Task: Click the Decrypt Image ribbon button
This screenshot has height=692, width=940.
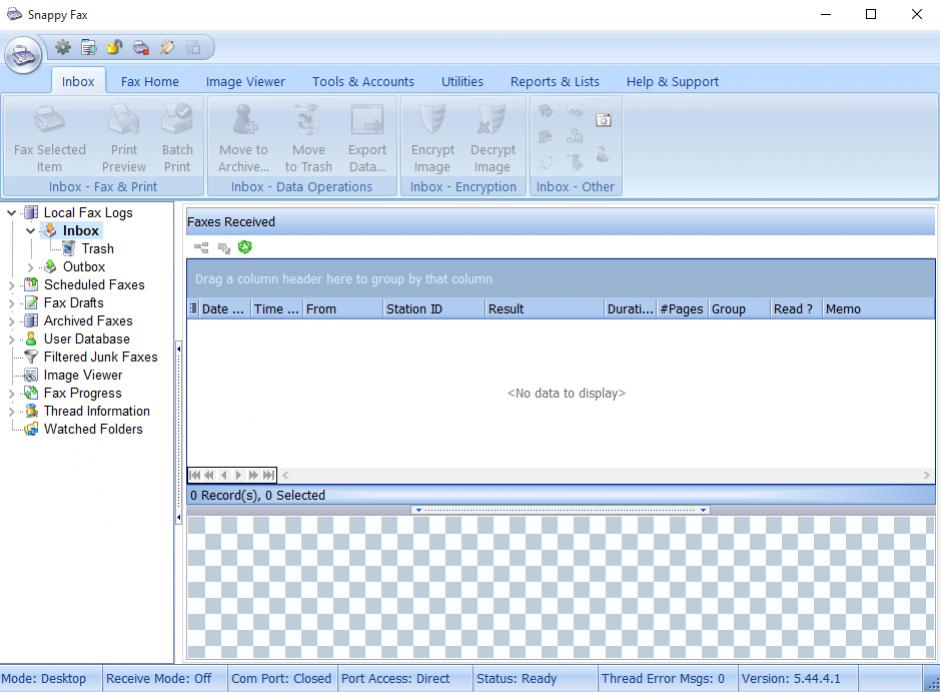Action: click(x=492, y=138)
